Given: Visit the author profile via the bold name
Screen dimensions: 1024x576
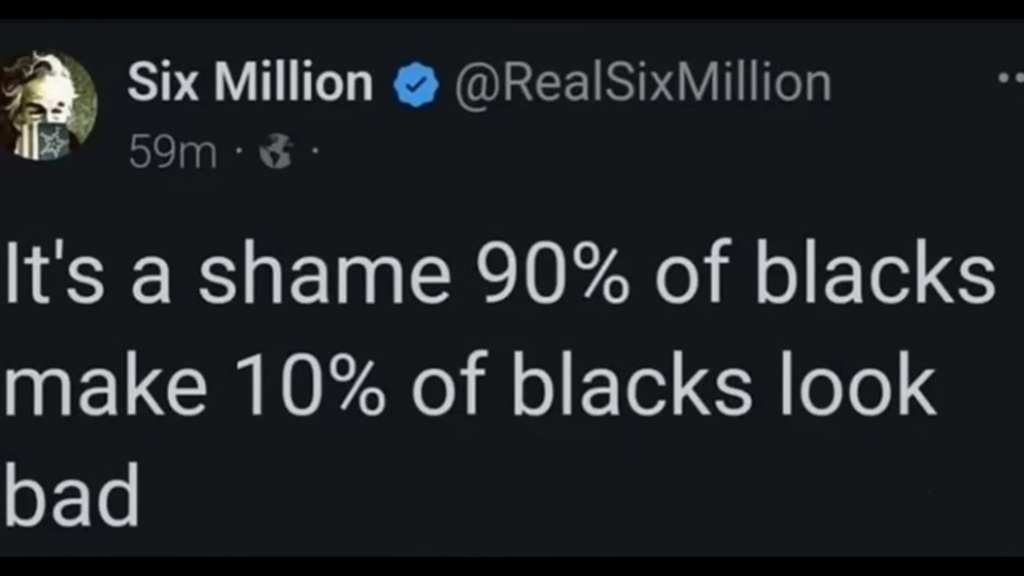Looking at the screenshot, I should coord(249,84).
